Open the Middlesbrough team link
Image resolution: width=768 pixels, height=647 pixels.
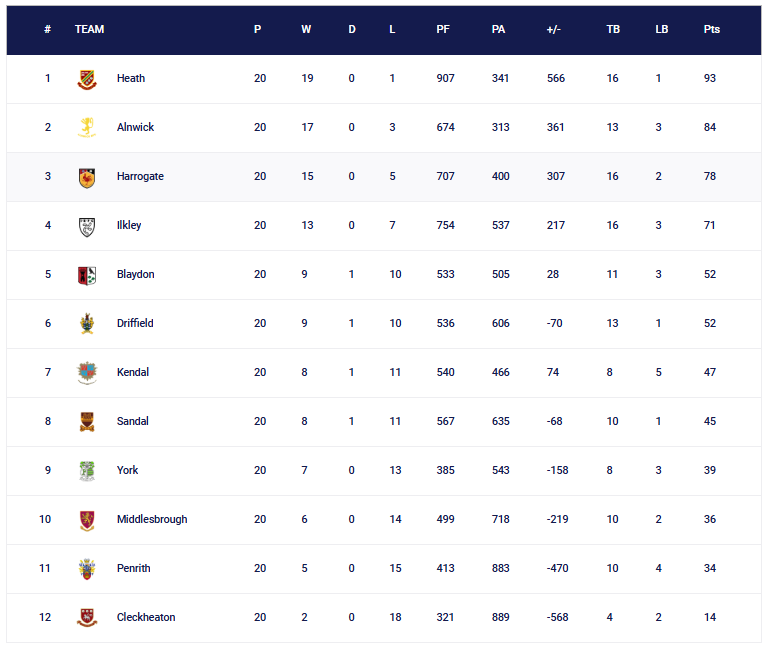pyautogui.click(x=152, y=520)
